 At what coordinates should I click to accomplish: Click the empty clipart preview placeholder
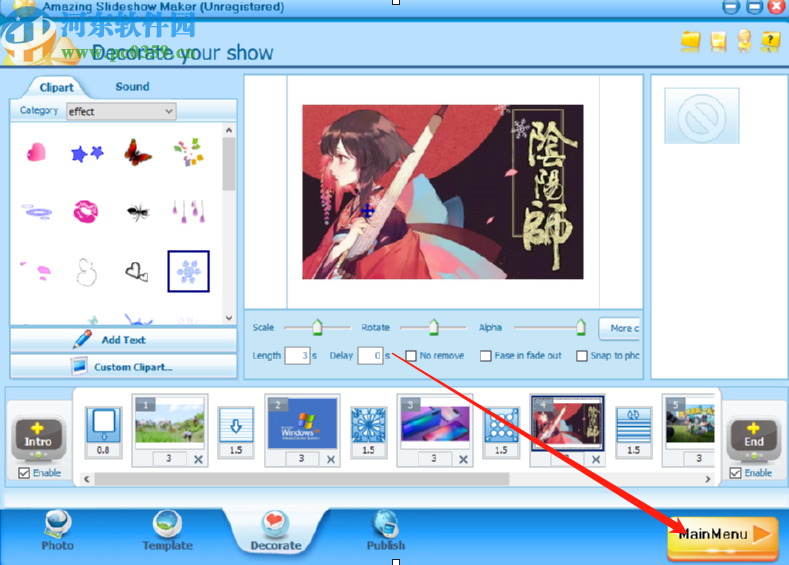[x=701, y=116]
